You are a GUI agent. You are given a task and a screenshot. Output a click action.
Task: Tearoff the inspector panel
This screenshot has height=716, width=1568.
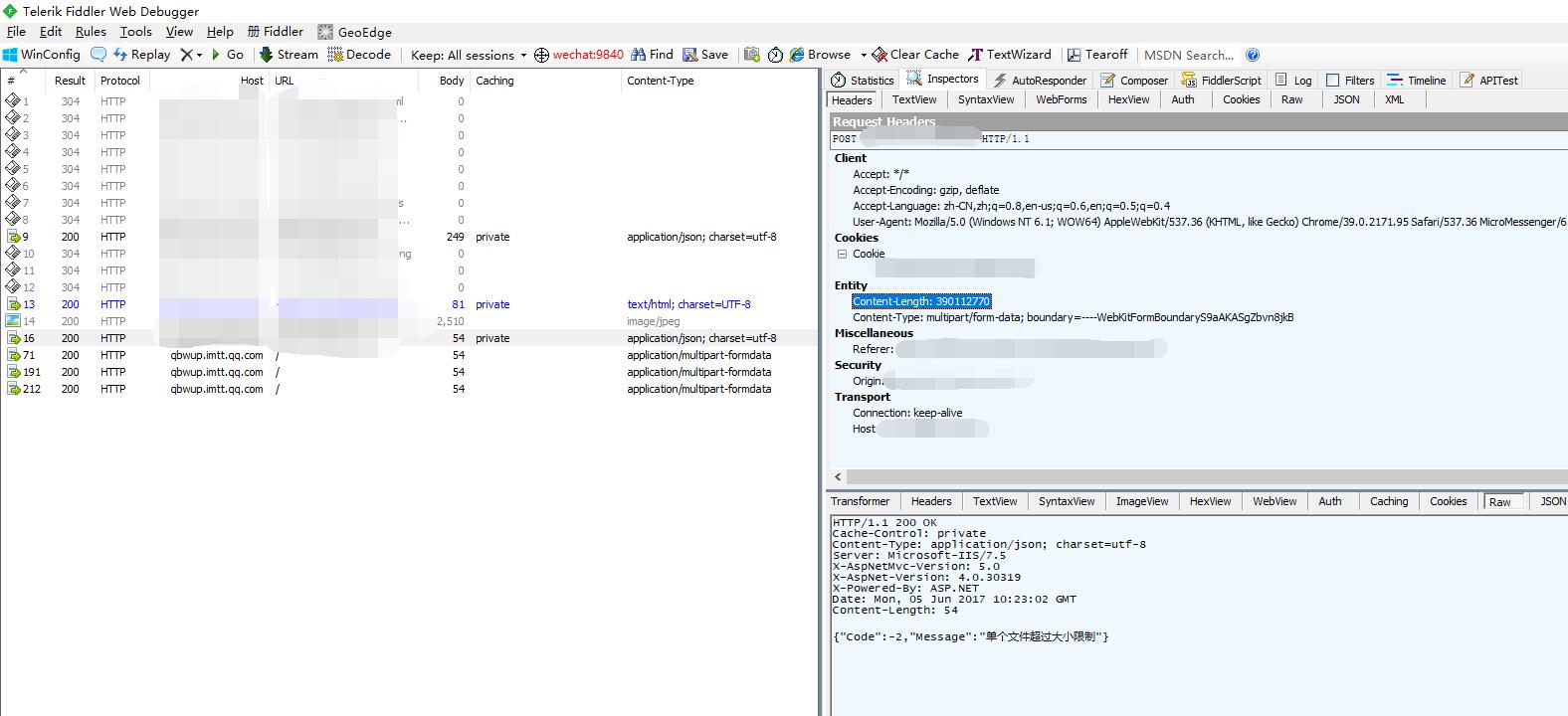point(1096,55)
